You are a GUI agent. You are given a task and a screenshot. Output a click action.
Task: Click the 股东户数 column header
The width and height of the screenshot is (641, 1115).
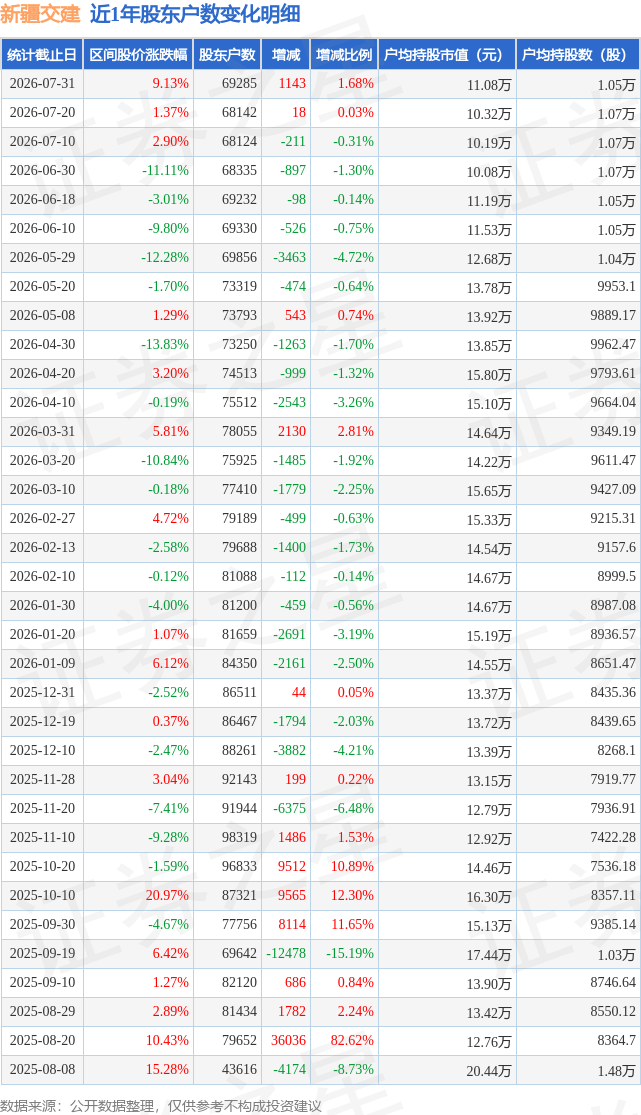point(227,55)
